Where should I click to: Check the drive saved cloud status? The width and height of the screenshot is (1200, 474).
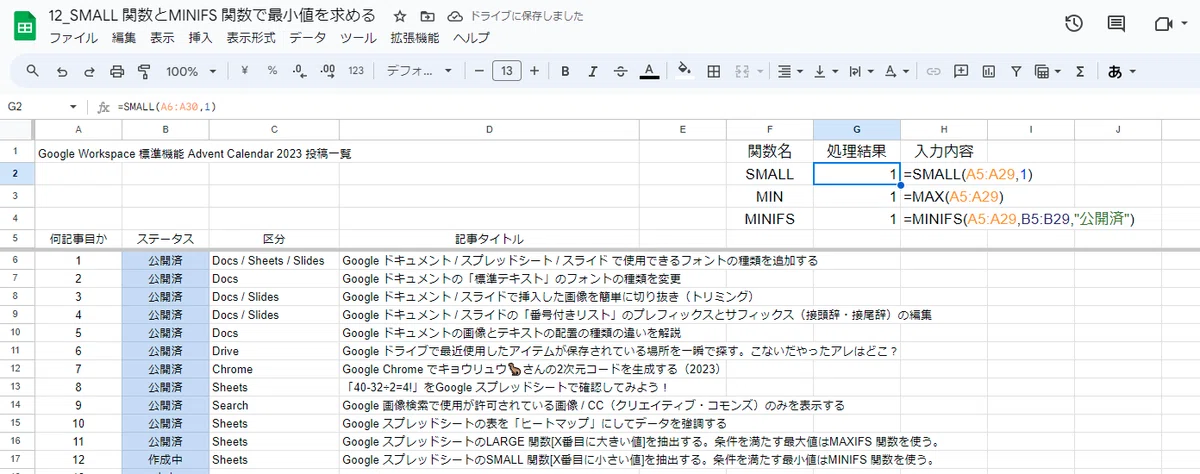pos(456,17)
